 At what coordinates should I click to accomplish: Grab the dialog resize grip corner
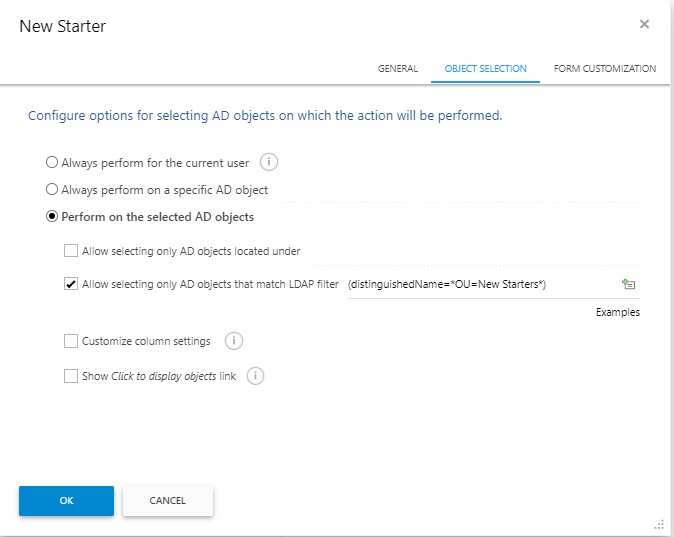pos(659,525)
